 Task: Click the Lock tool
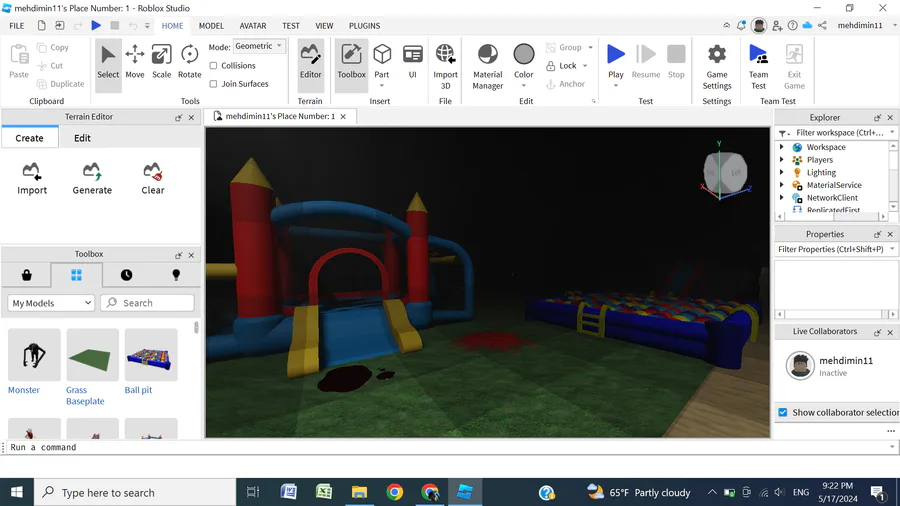click(x=561, y=65)
